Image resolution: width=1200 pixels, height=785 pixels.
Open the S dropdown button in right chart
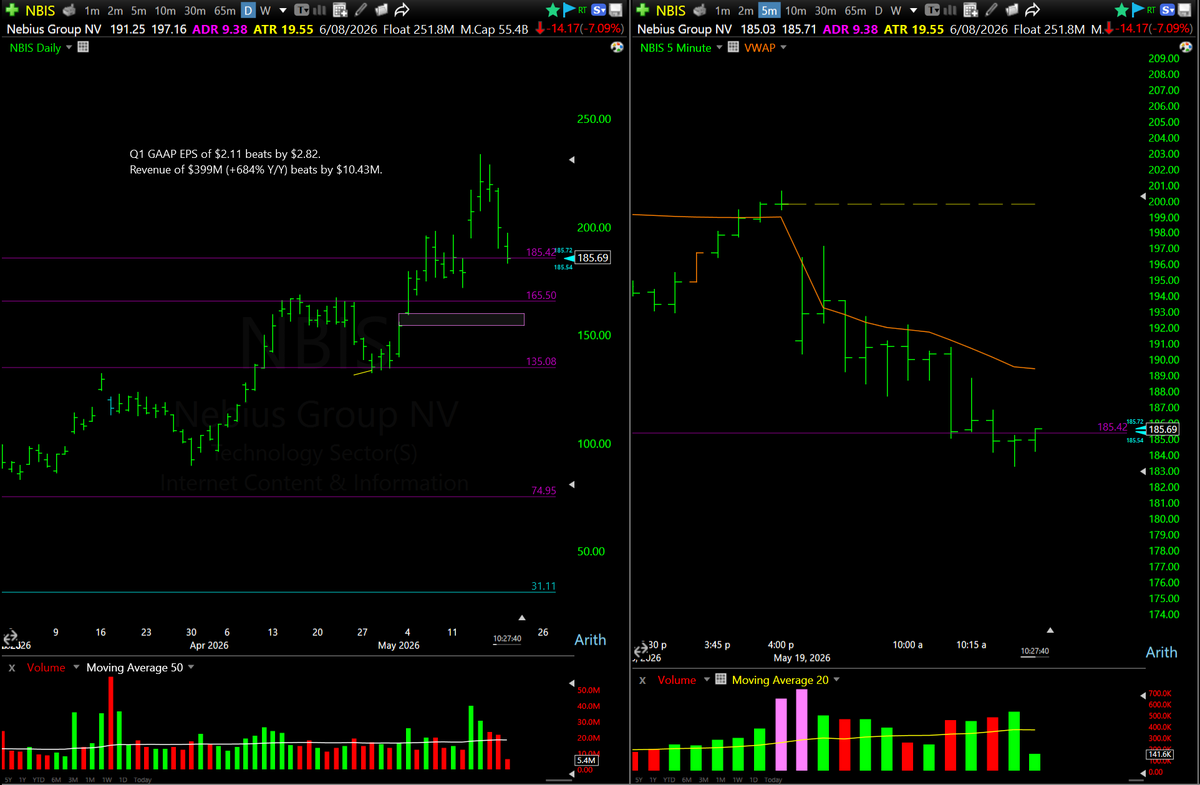point(1168,9)
